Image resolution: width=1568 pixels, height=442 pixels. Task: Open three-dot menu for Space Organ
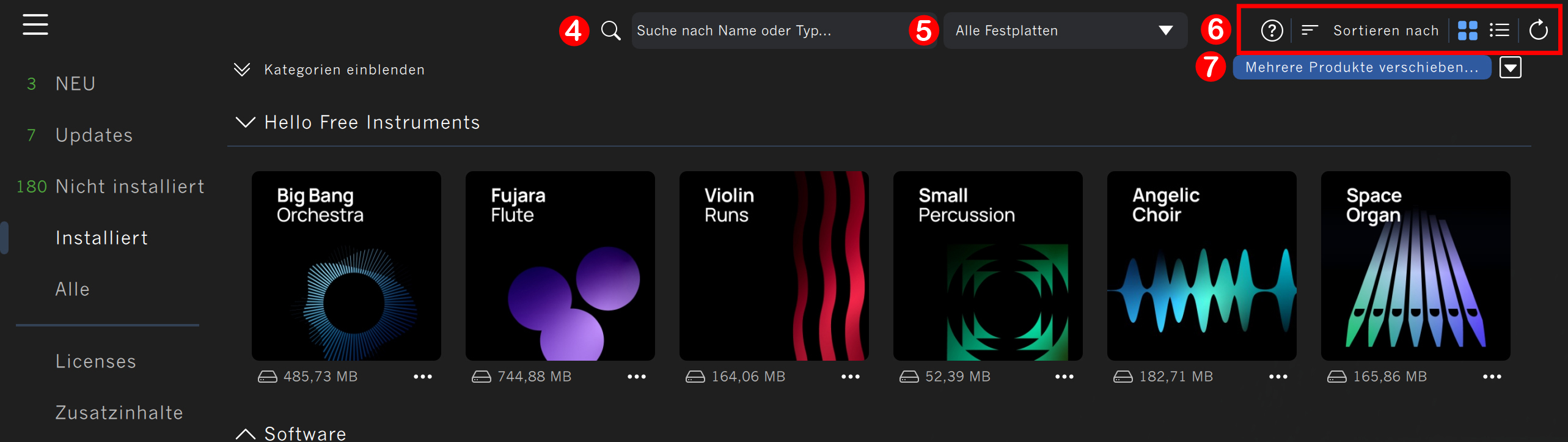click(1492, 377)
